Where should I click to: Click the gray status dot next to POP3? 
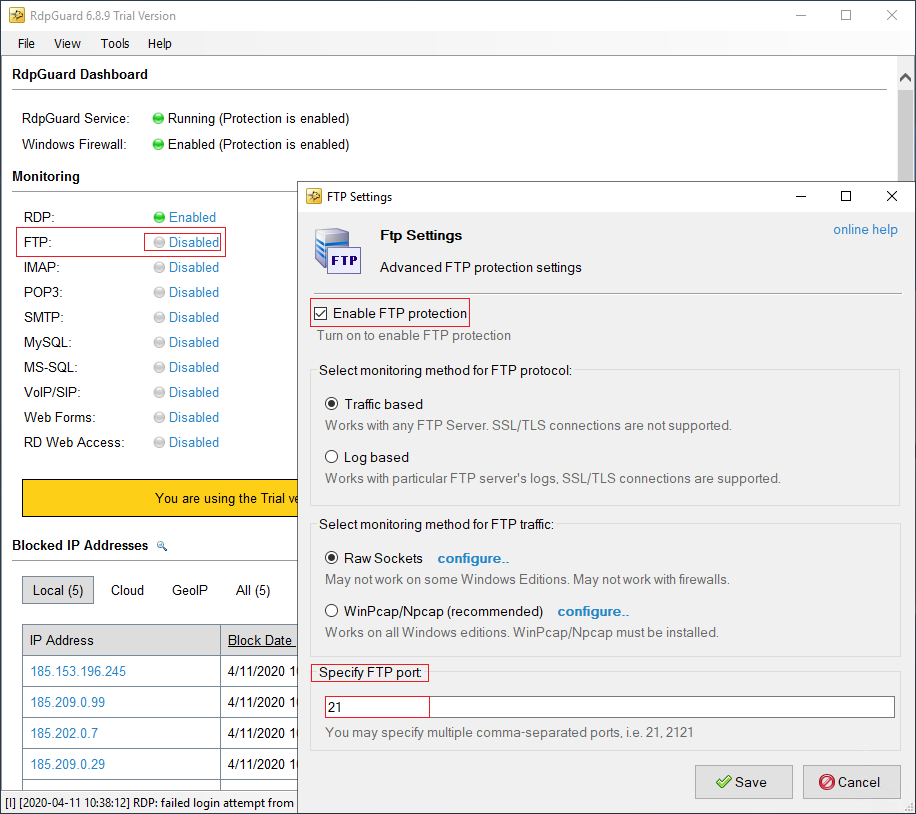(x=159, y=292)
